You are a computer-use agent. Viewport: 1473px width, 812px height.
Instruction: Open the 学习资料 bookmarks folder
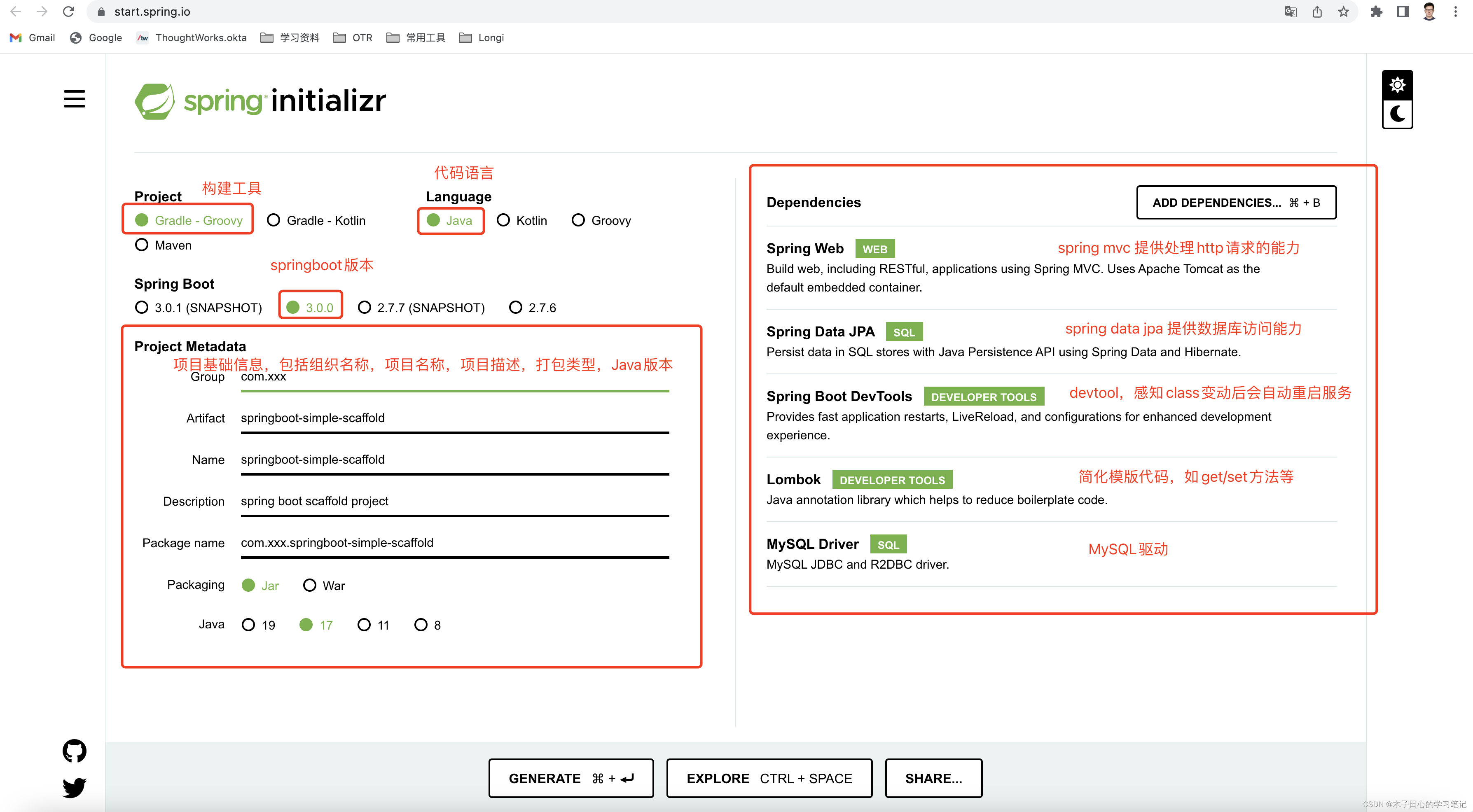click(289, 38)
